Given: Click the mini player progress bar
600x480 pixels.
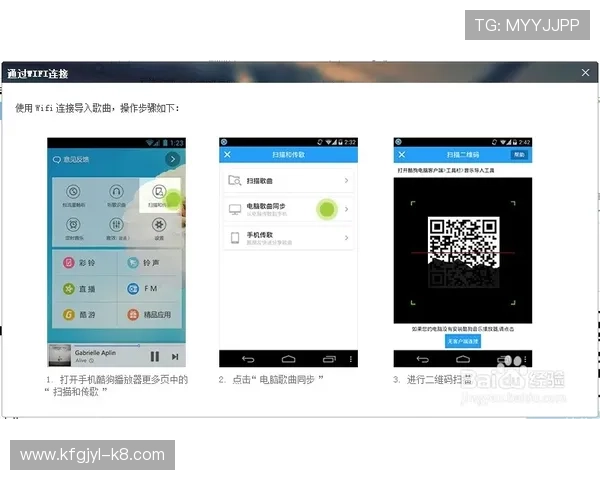Looking at the screenshot, I should [107, 345].
